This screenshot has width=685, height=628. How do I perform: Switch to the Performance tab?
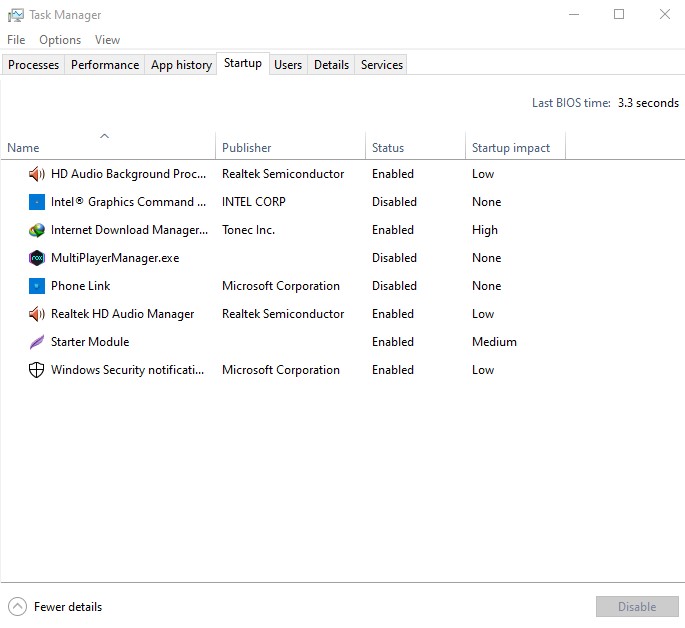pyautogui.click(x=105, y=65)
